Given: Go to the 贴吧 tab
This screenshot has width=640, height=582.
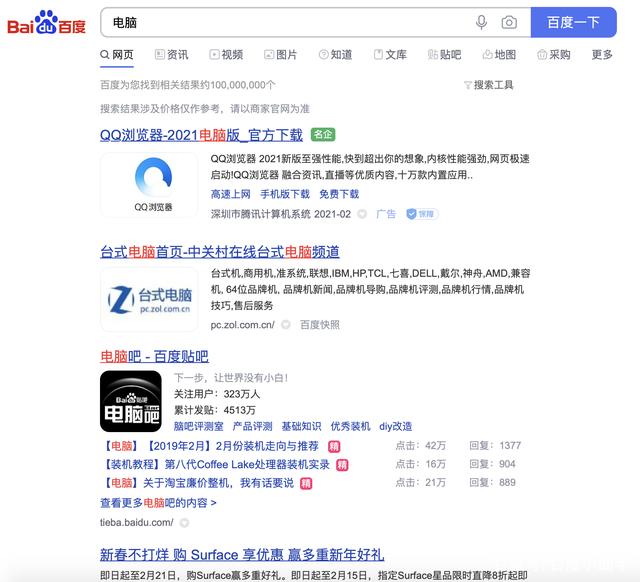Looking at the screenshot, I should [x=444, y=55].
